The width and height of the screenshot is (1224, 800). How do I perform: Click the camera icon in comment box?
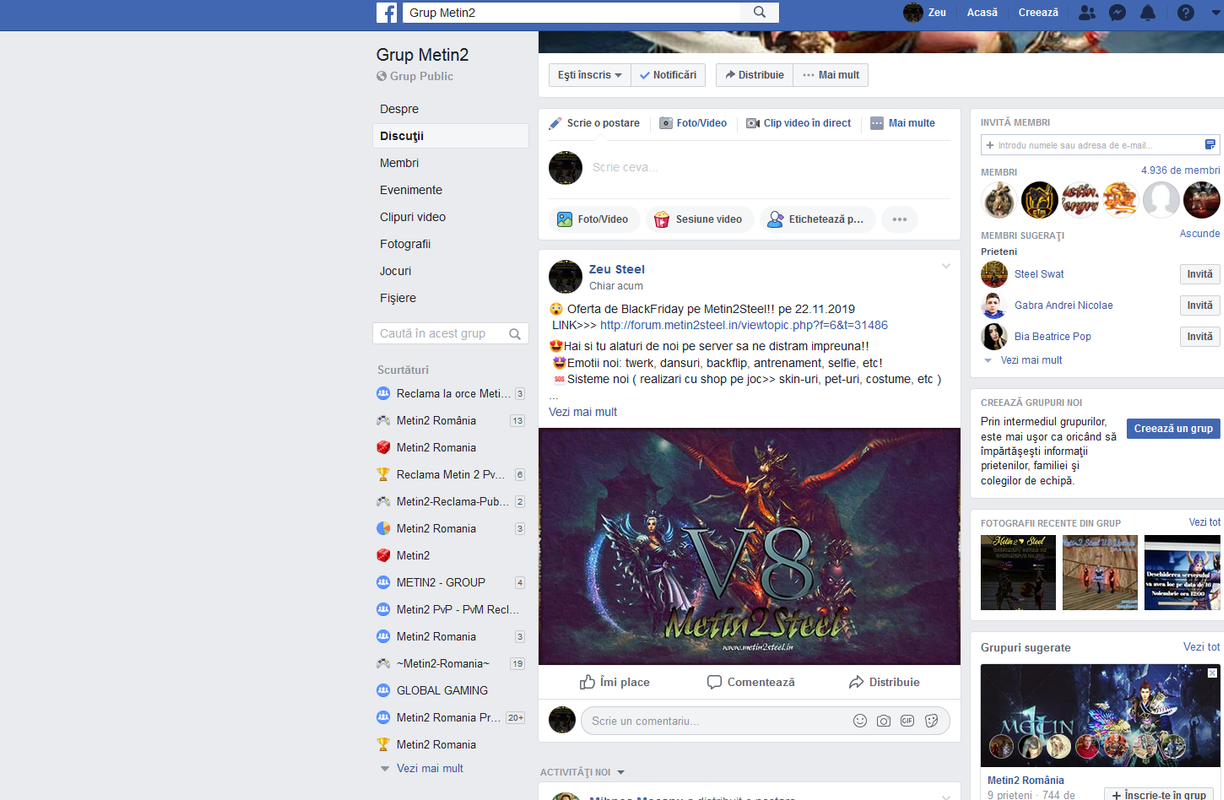[x=884, y=720]
